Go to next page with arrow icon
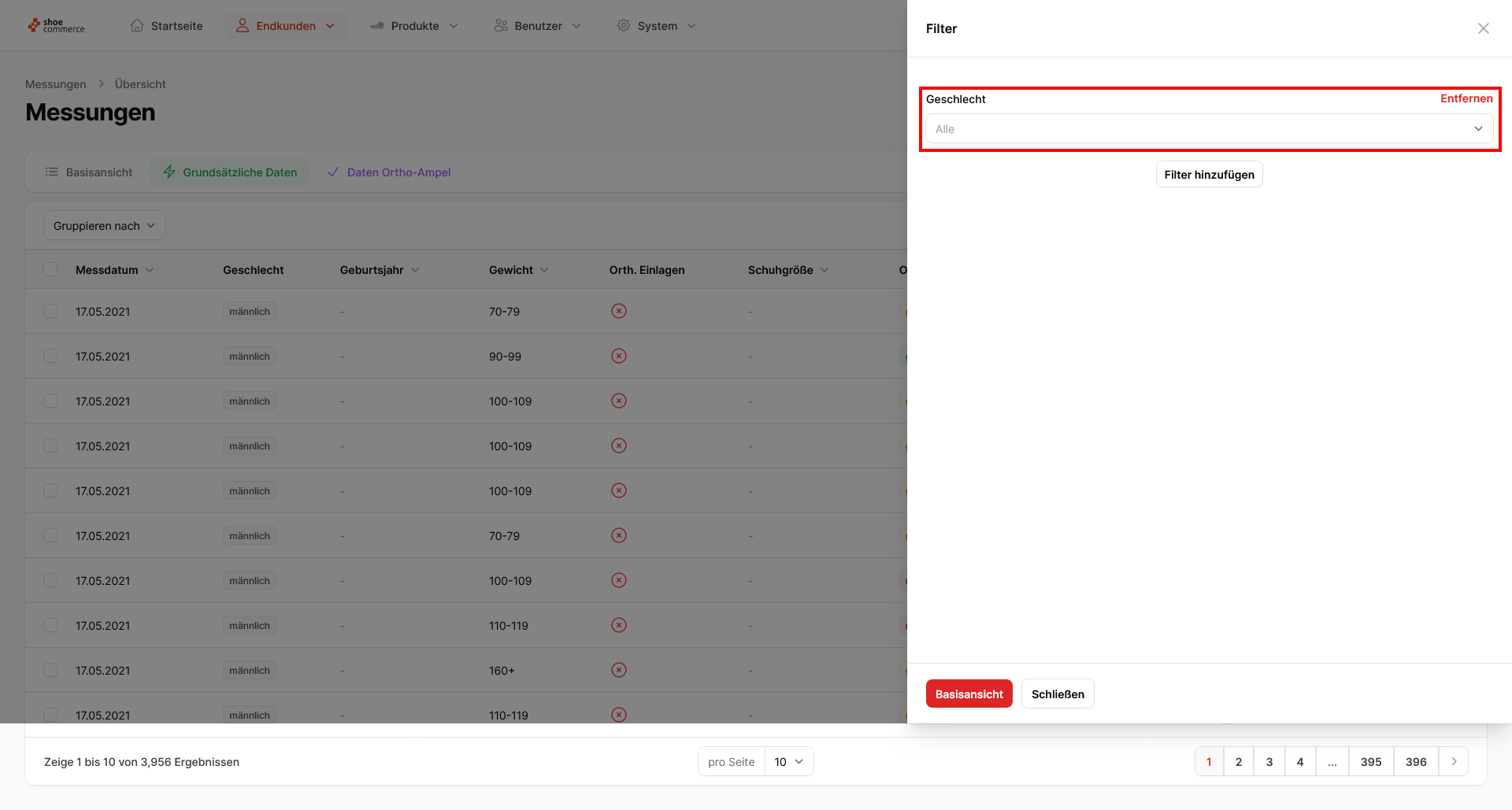Screen dimensions: 1512x810 (1454, 761)
